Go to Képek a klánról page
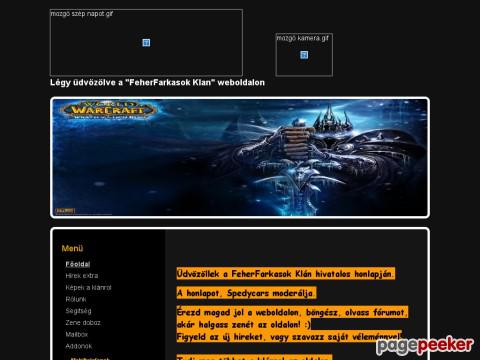 pyautogui.click(x=88, y=287)
